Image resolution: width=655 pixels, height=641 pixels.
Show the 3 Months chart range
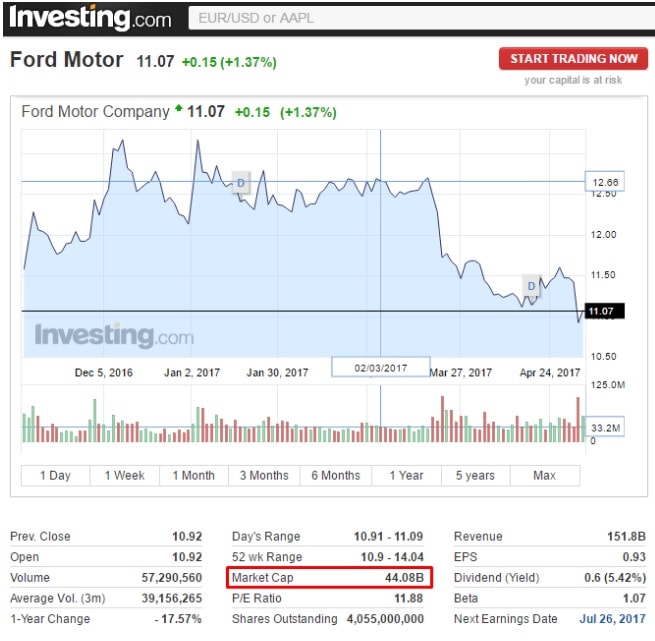(264, 475)
